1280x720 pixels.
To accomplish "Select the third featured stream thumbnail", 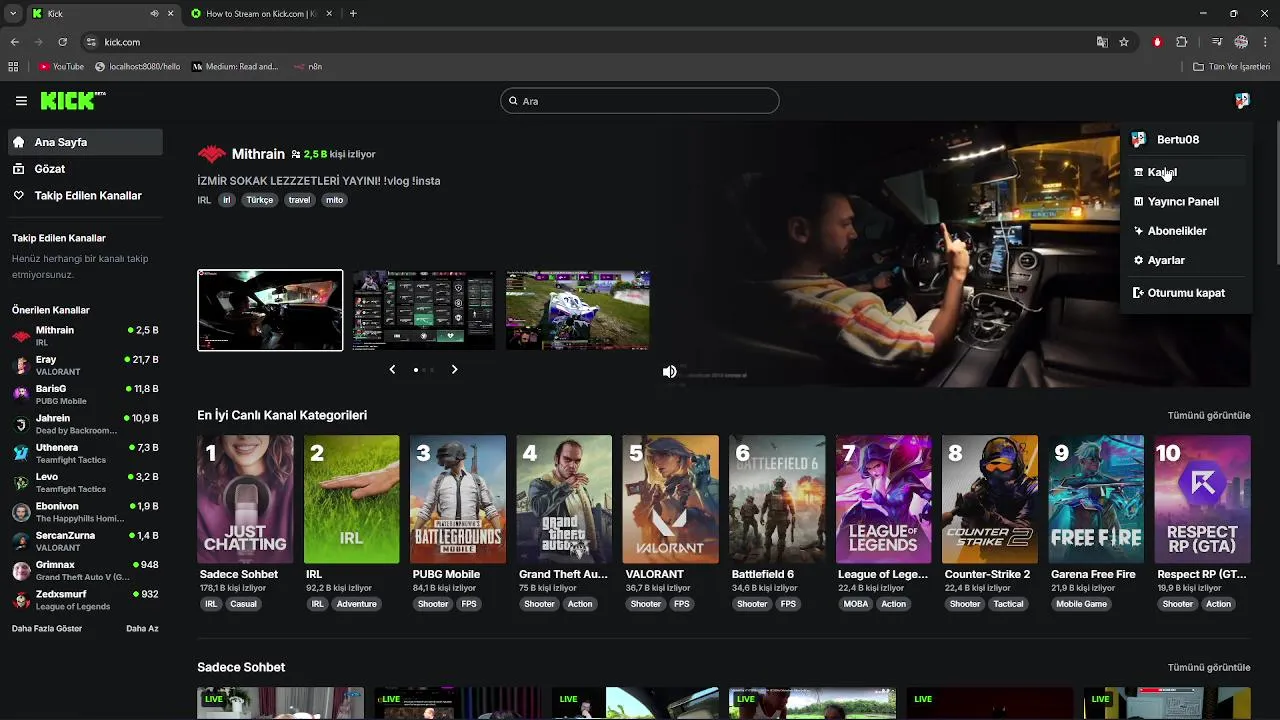I will click(578, 310).
